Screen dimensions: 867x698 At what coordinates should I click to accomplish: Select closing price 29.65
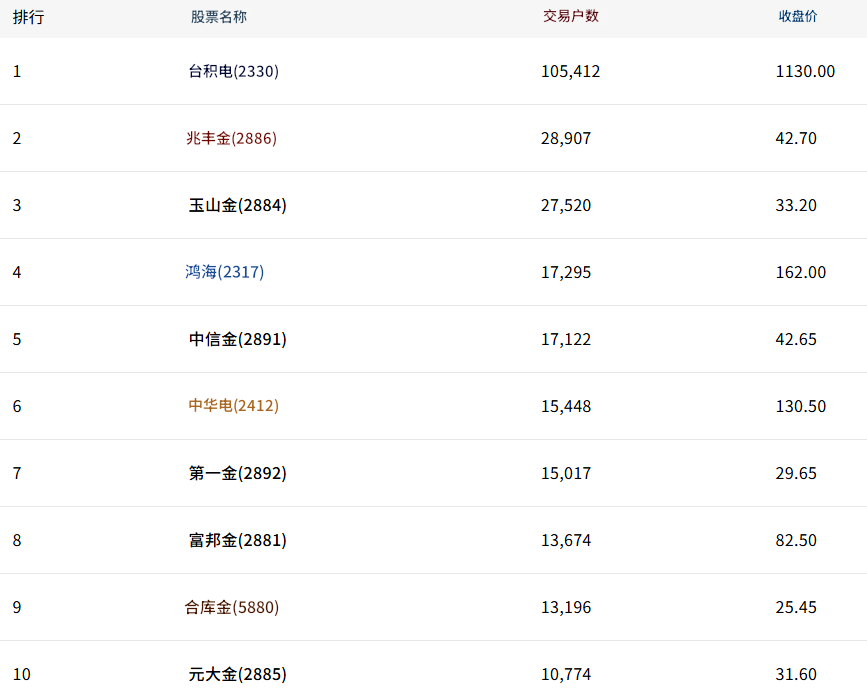click(x=796, y=473)
